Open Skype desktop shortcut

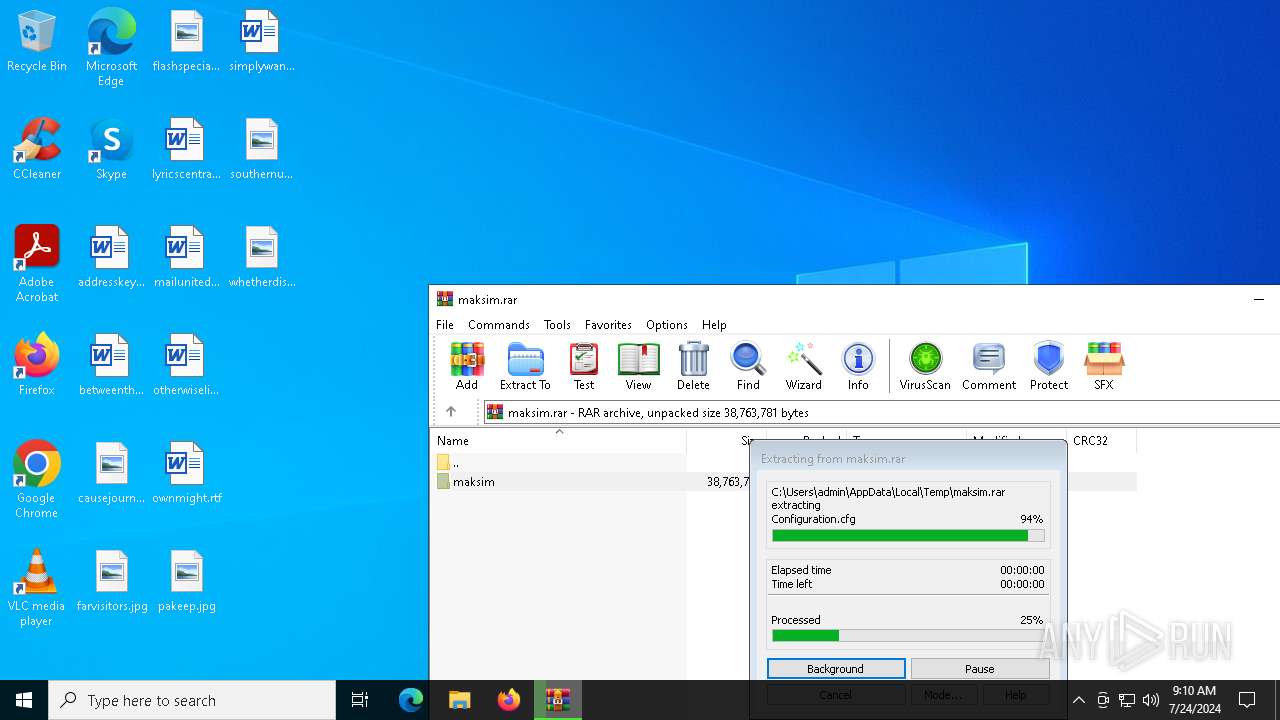(x=111, y=149)
